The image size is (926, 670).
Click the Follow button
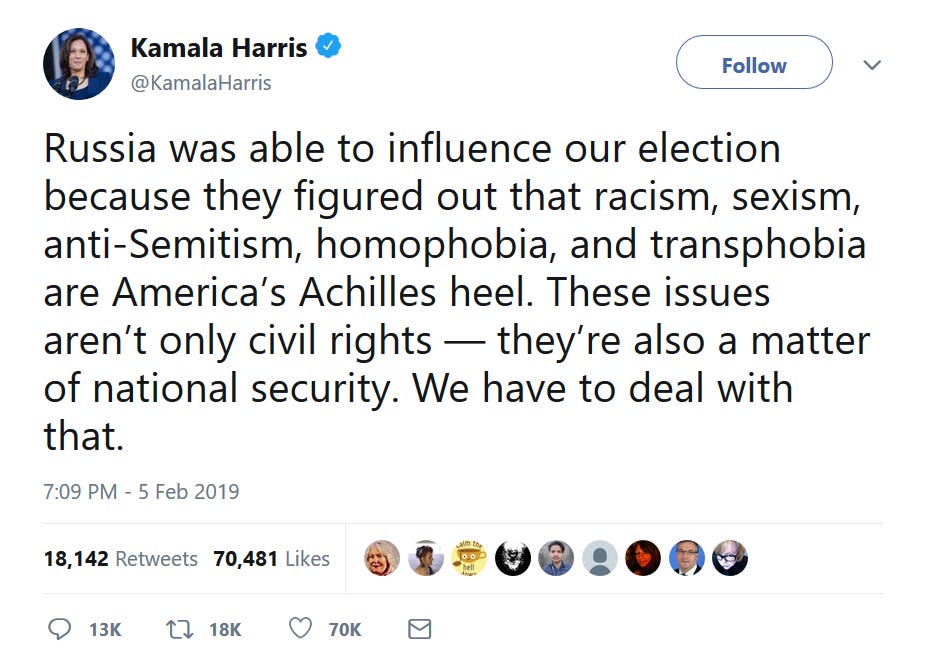tap(754, 63)
